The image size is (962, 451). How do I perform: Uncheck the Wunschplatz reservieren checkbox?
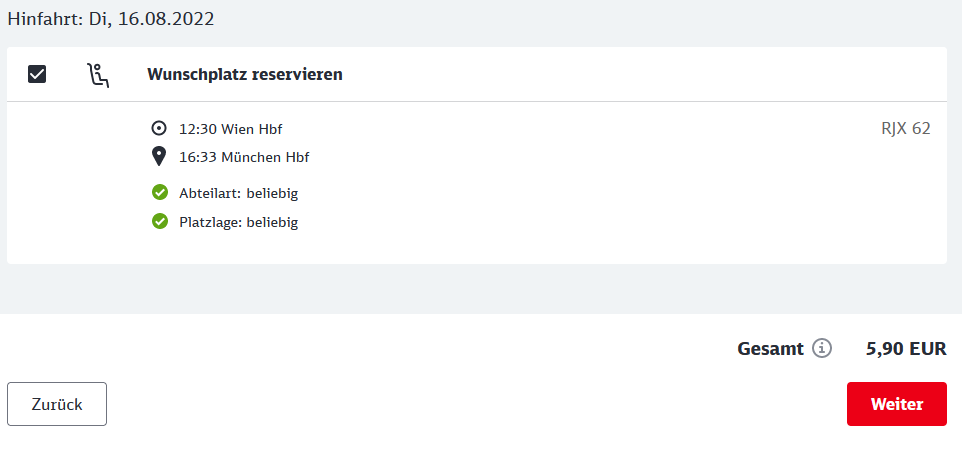coord(37,74)
